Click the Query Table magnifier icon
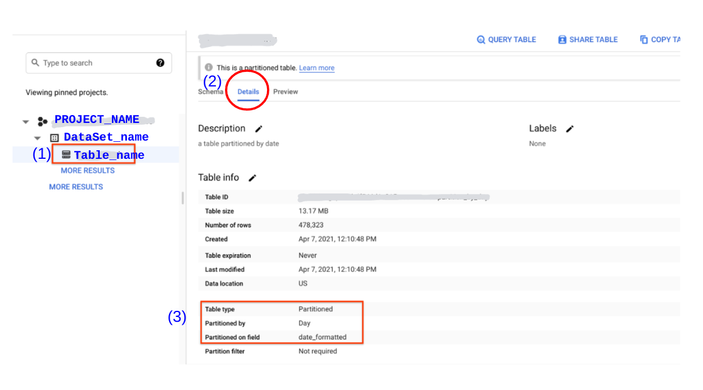The image size is (703, 390). [x=481, y=40]
